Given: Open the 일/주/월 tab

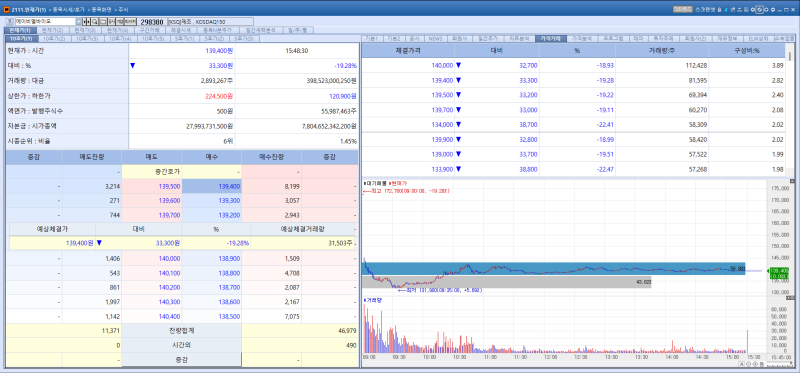Looking at the screenshot, I should 297,30.
